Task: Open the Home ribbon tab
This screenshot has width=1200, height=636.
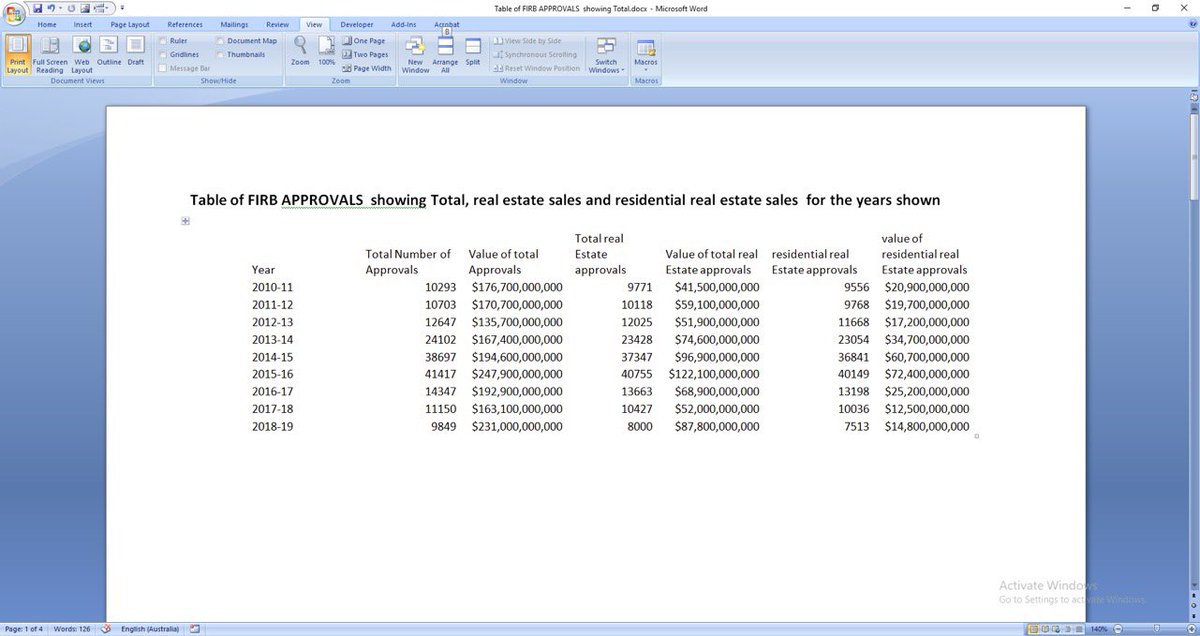Action: (47, 24)
